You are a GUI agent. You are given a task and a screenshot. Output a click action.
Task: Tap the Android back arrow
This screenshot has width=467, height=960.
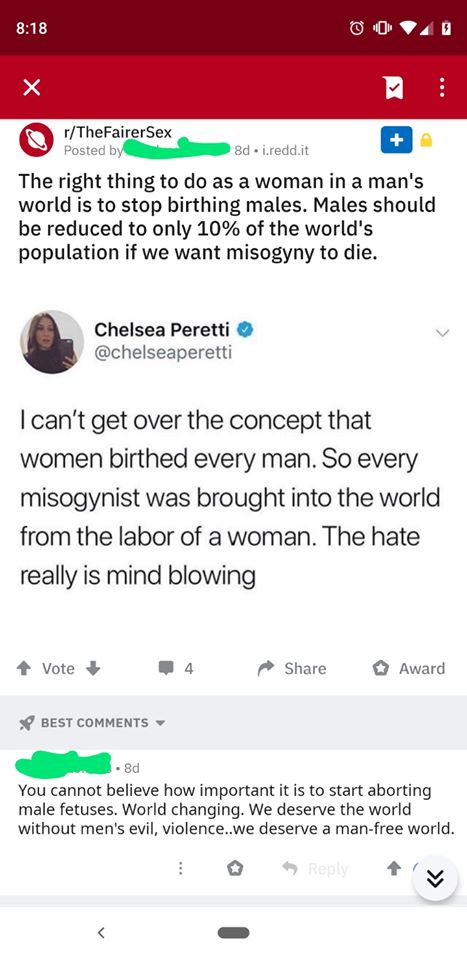[102, 932]
